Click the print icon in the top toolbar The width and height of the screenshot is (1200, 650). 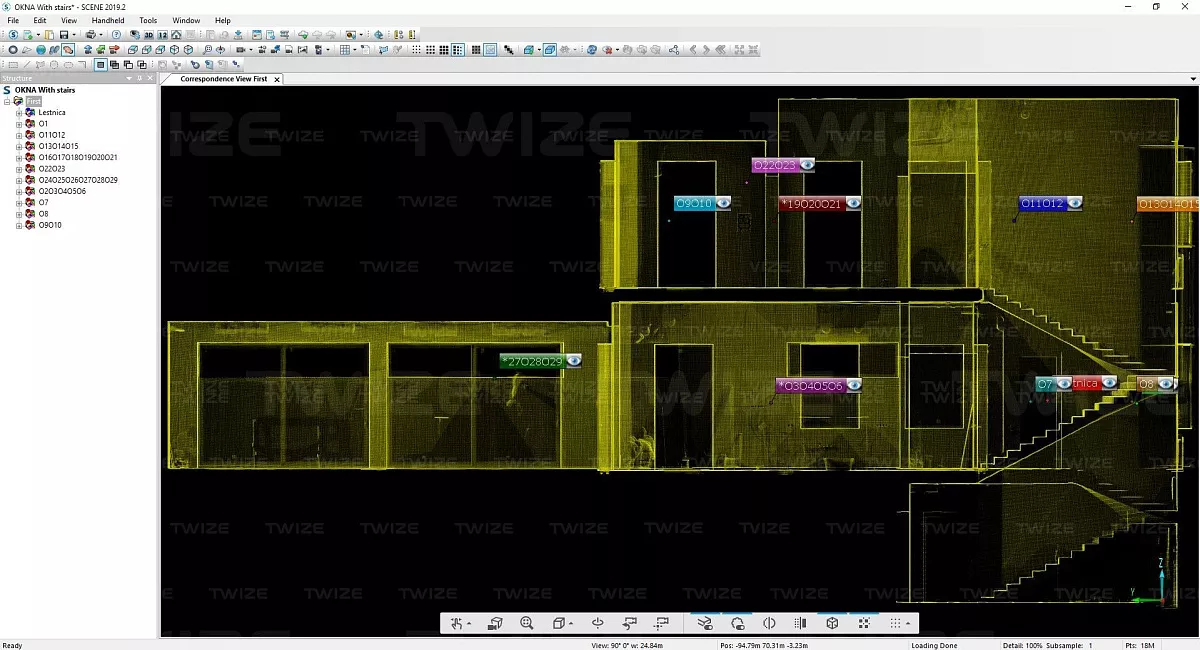click(x=90, y=35)
